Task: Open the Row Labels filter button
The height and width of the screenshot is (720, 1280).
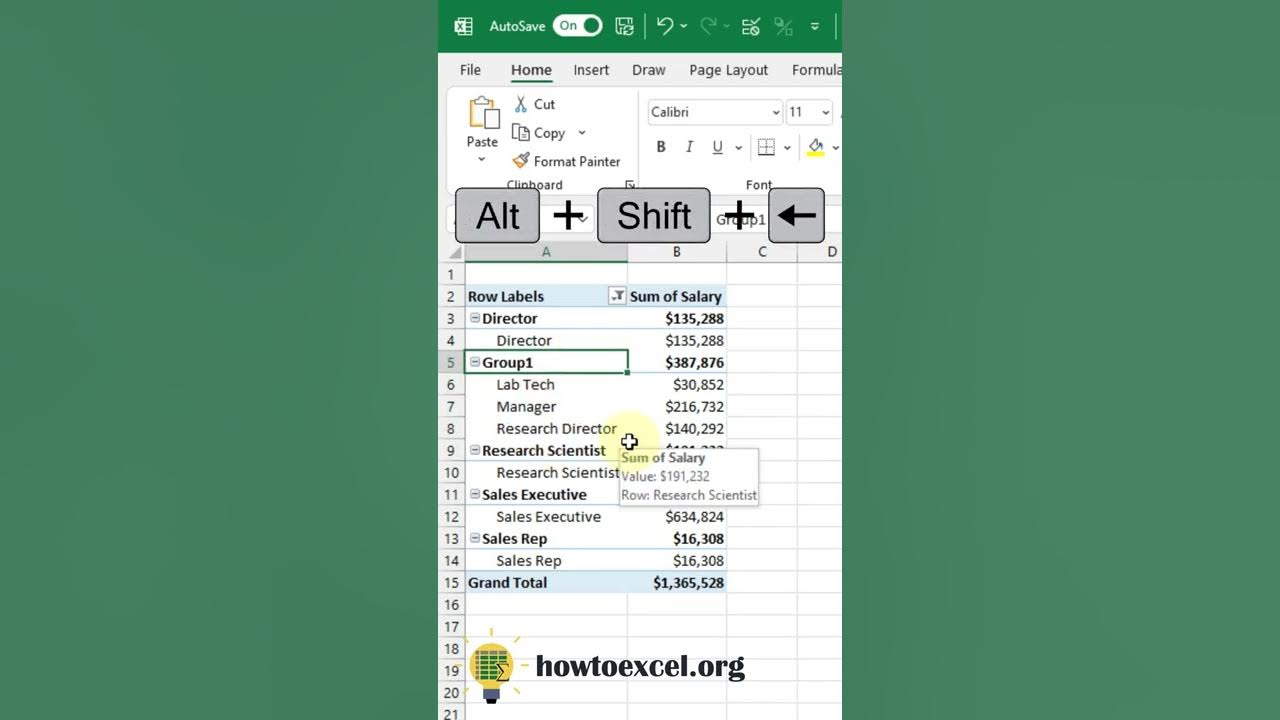Action: click(x=617, y=296)
